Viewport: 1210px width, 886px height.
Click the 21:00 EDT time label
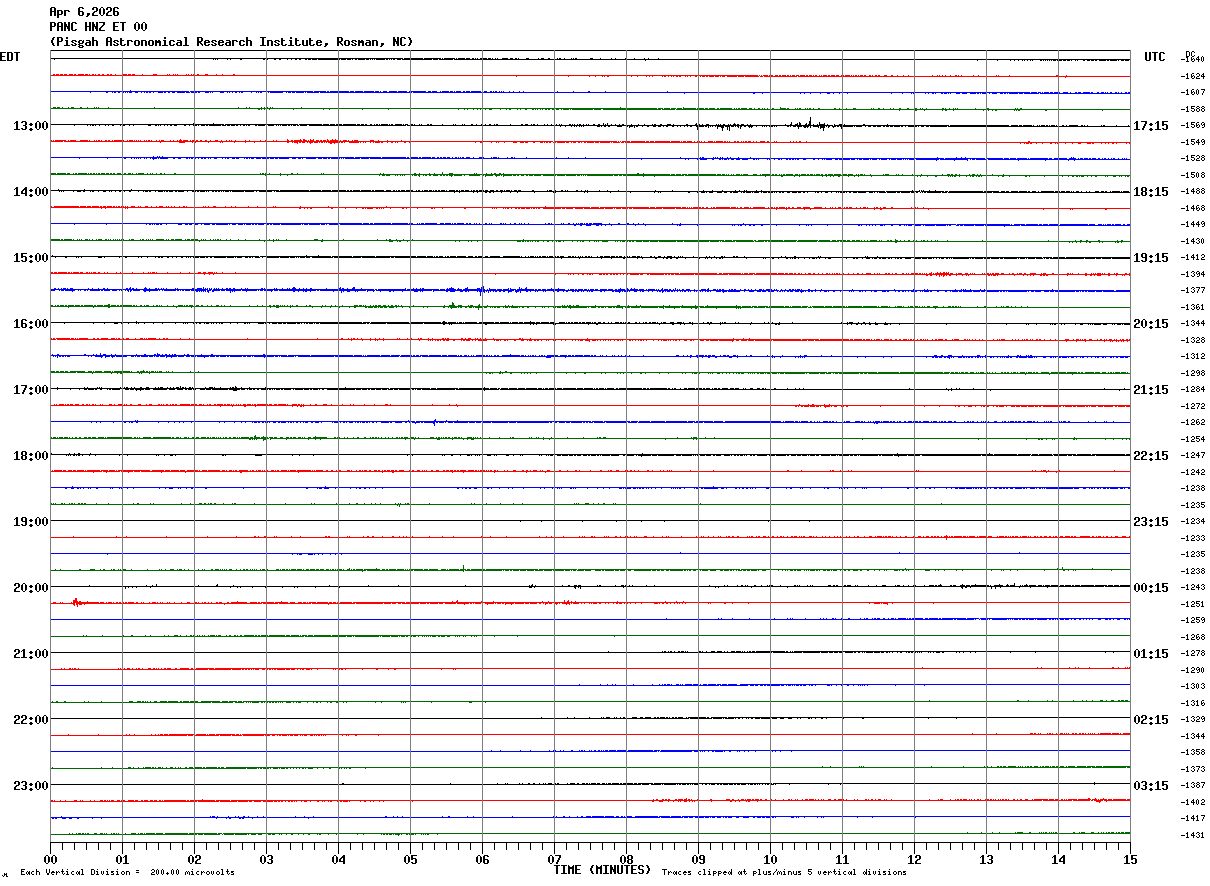point(31,654)
